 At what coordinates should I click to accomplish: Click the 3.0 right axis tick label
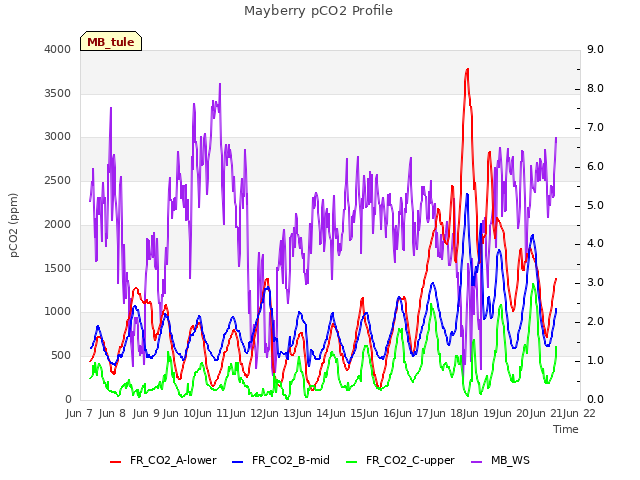pos(595,282)
